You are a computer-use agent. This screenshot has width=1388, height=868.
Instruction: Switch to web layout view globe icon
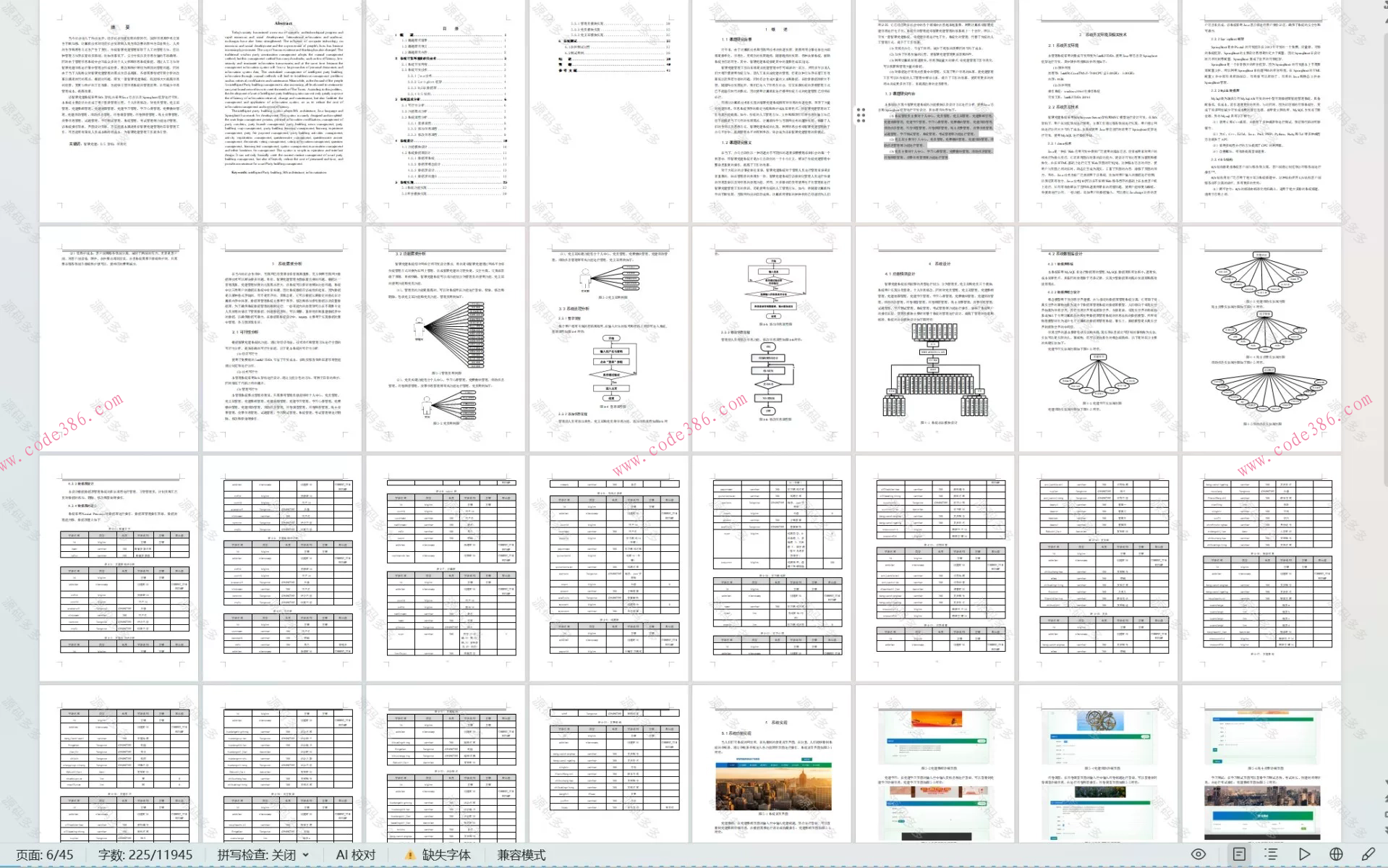[1336, 854]
